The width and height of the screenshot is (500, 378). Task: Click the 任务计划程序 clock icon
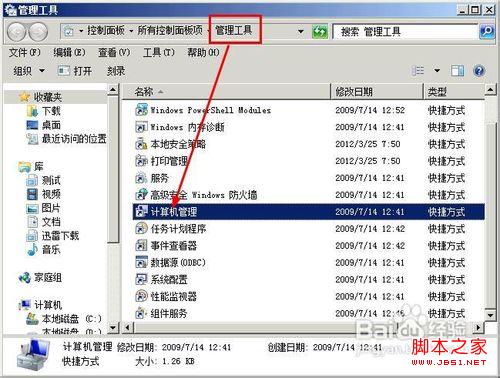pos(141,229)
